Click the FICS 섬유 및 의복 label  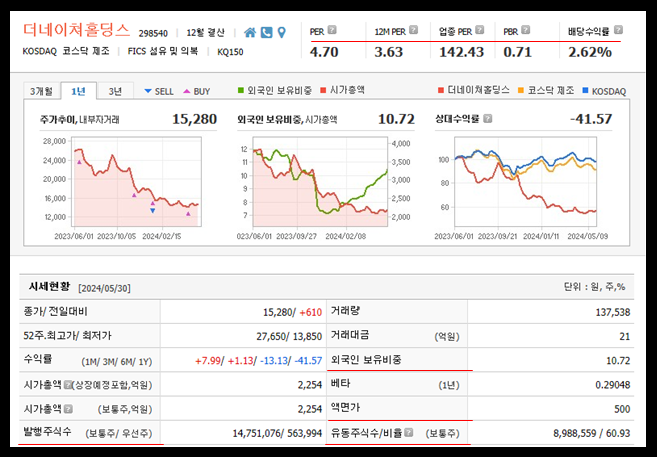[163, 51]
